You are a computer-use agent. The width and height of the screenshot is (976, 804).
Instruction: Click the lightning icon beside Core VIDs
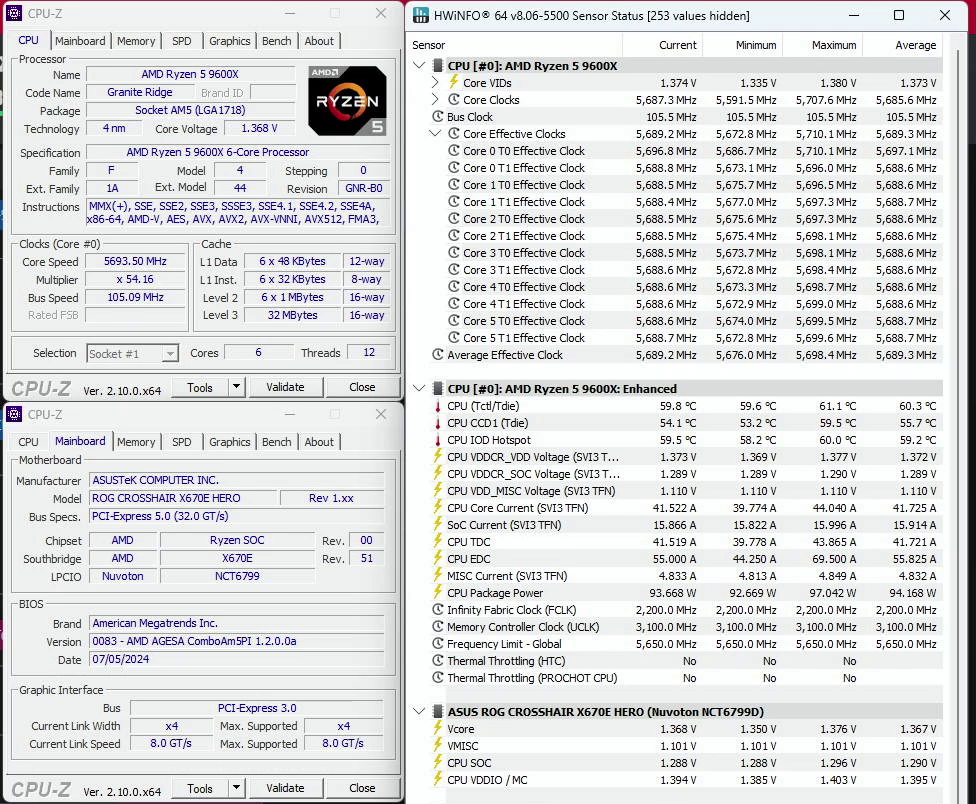coord(454,82)
